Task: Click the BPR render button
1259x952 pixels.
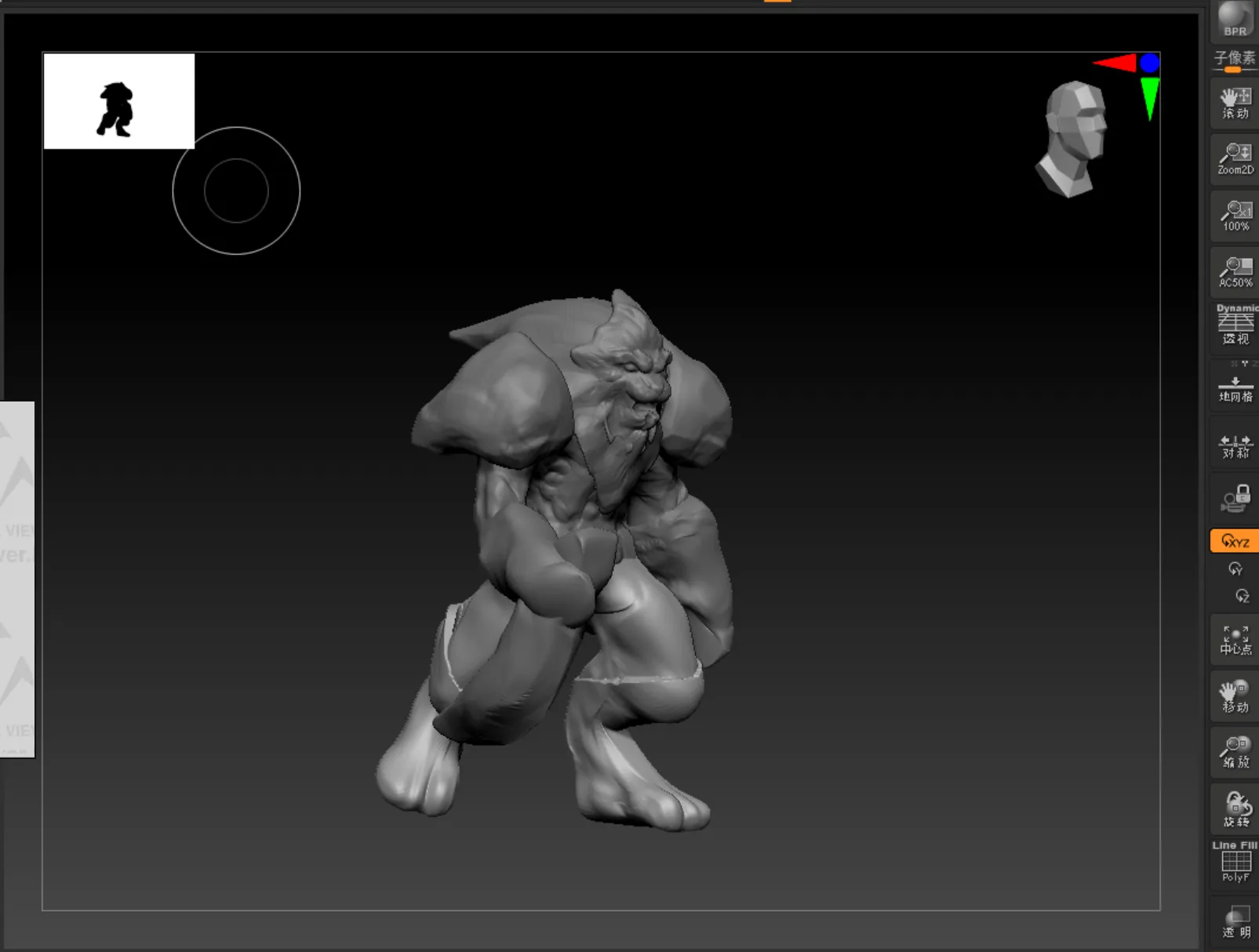Action: pos(1235,20)
